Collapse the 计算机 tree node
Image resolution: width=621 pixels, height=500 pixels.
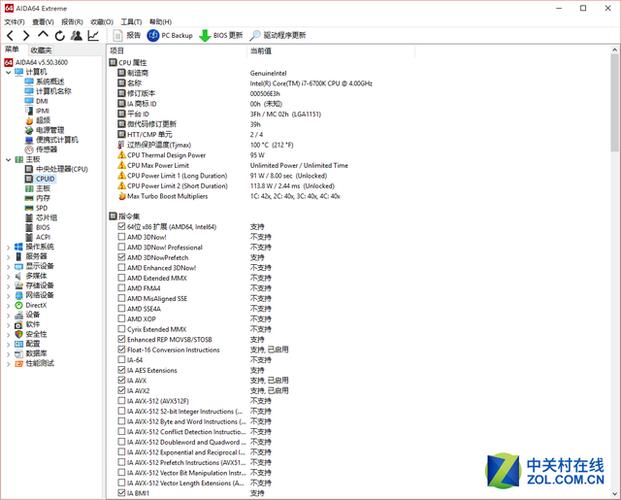click(8, 73)
